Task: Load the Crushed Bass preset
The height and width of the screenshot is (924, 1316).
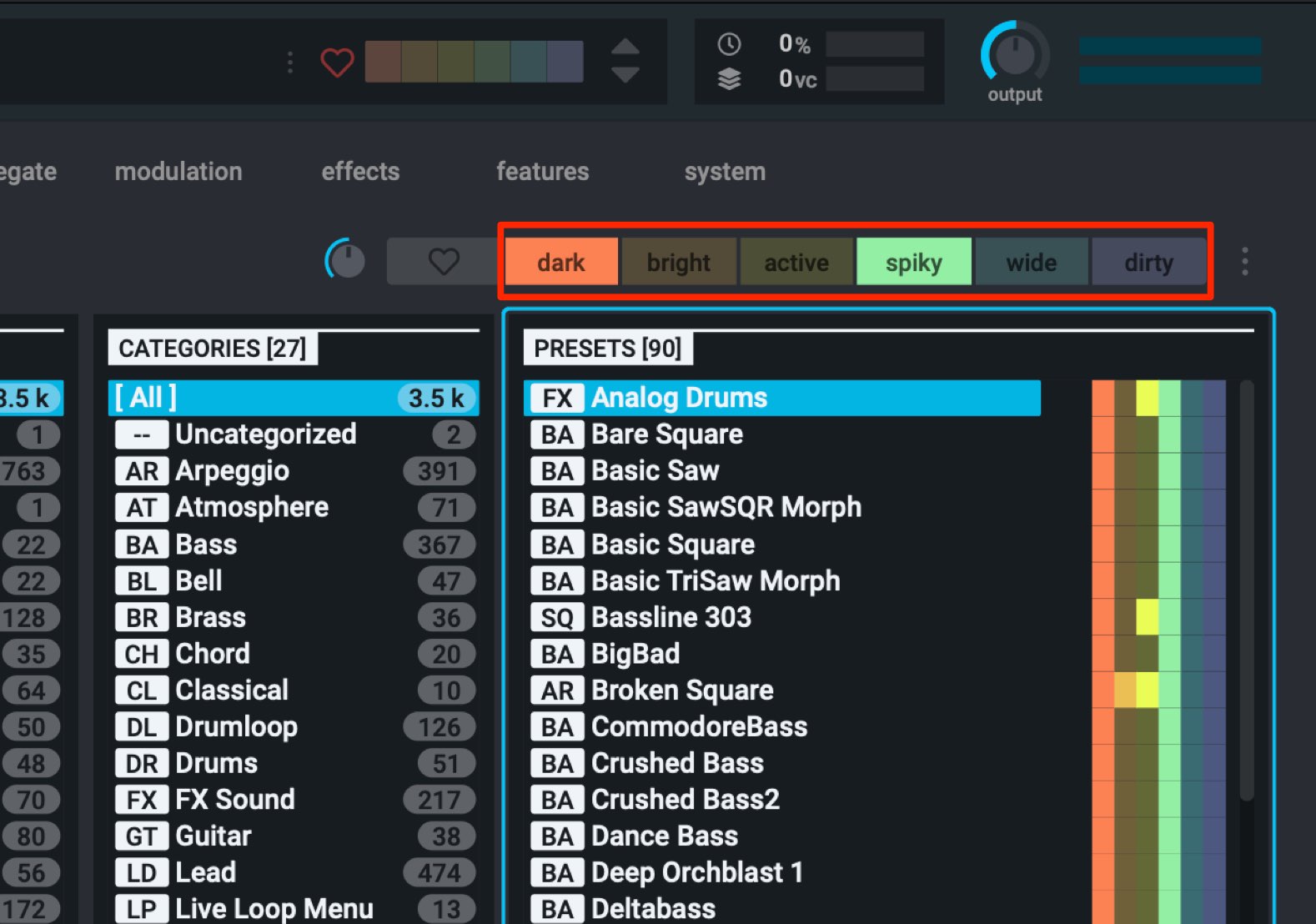Action: click(782, 763)
